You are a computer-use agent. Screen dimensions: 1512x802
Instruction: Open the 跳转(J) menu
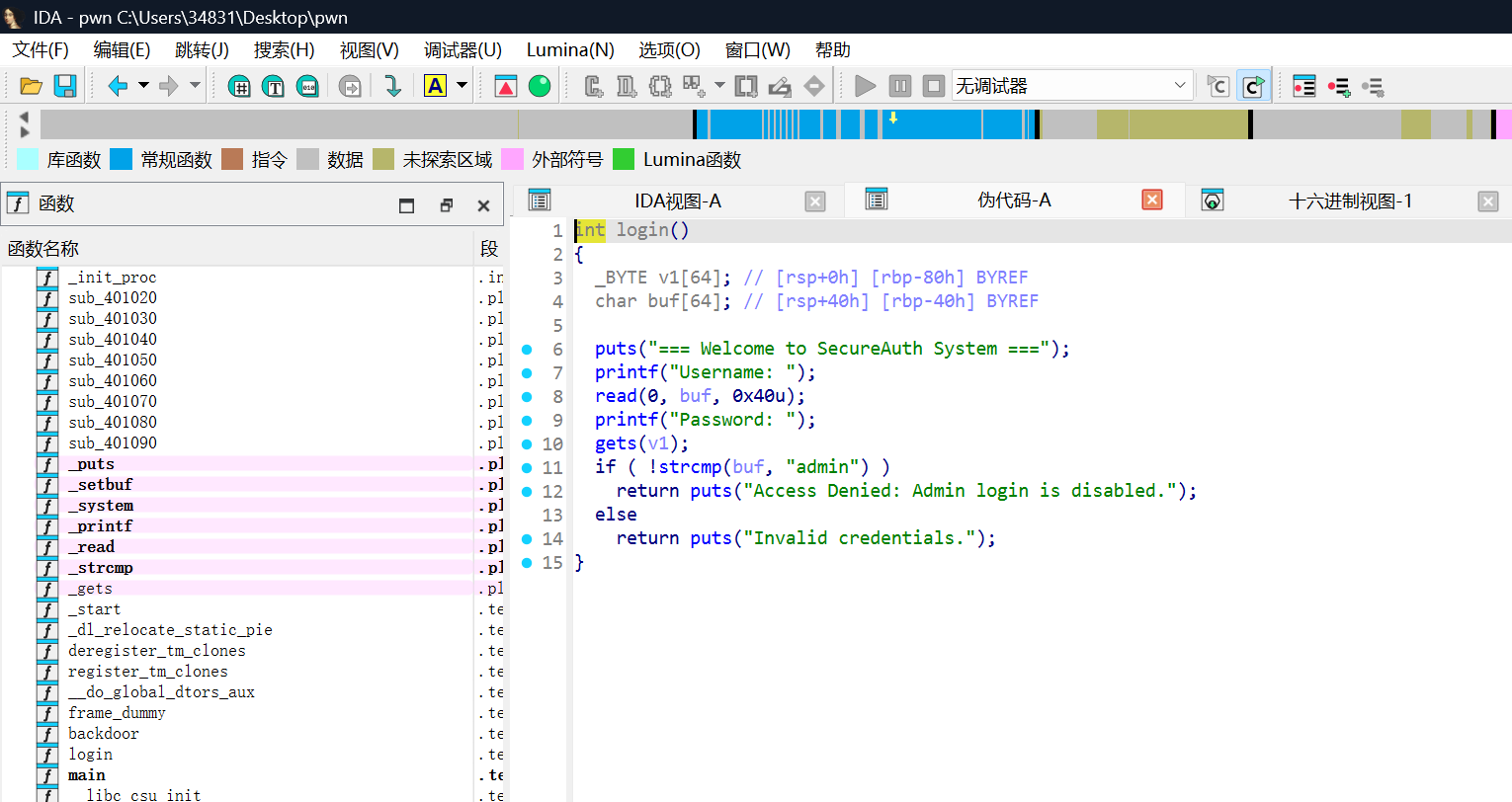(202, 49)
